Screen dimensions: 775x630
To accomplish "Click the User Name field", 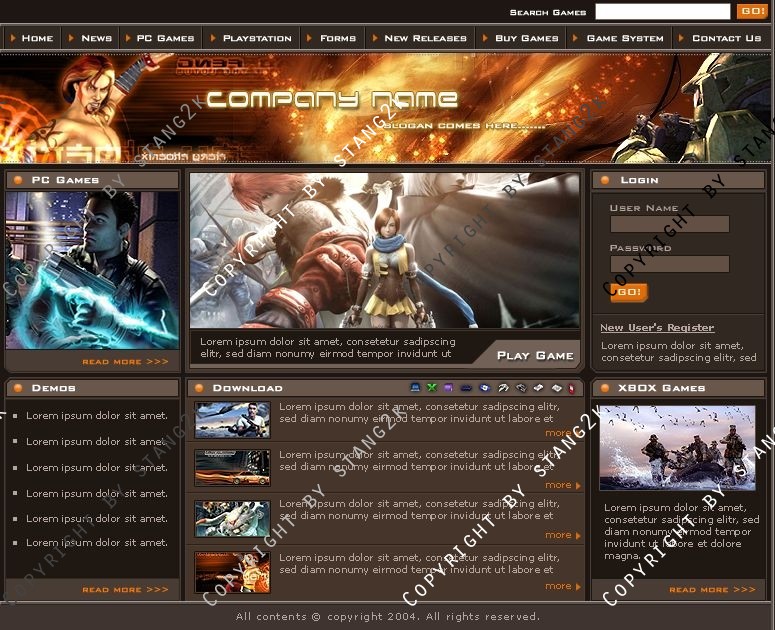I will (670, 224).
